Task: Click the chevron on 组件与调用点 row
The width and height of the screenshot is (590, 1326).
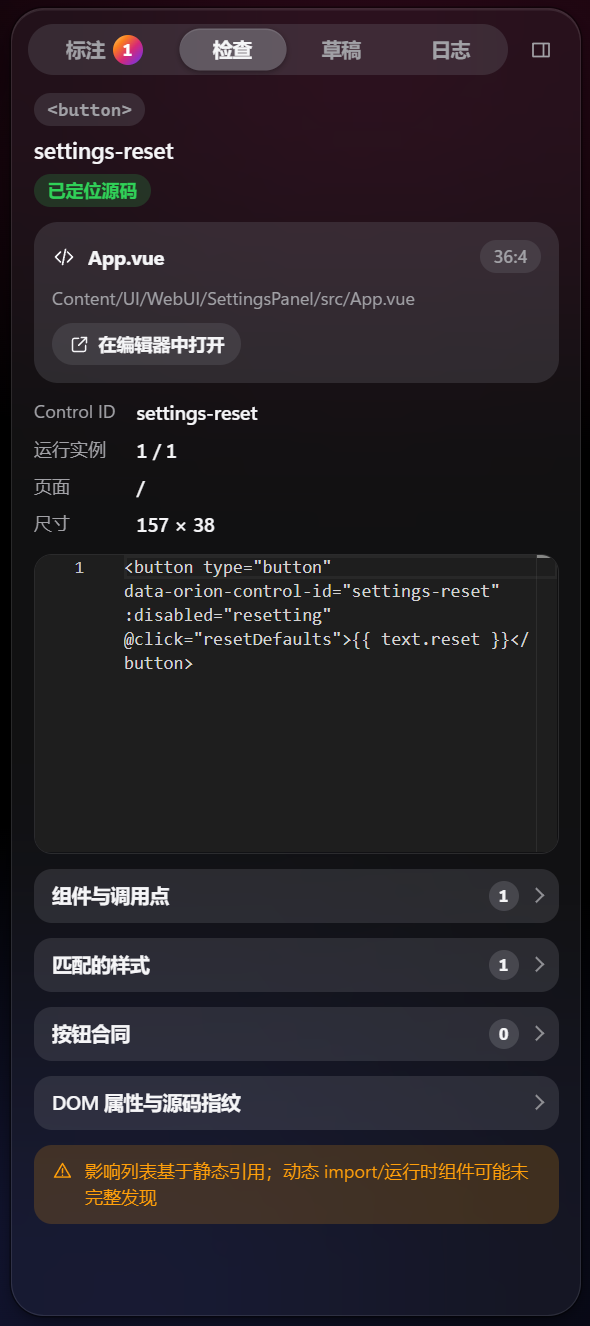Action: [x=540, y=896]
